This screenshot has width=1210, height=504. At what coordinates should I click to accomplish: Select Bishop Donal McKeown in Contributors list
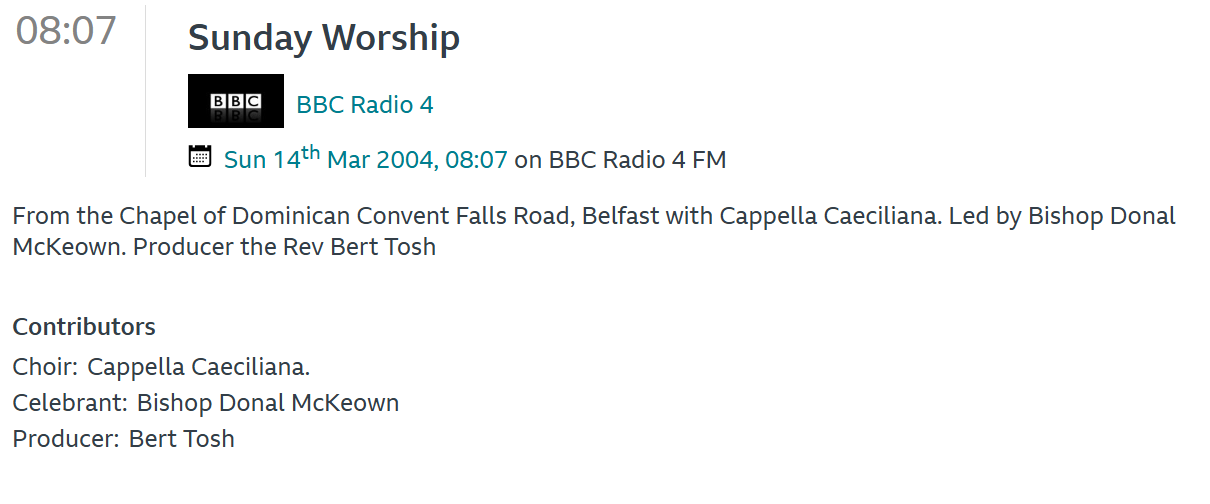(x=268, y=403)
